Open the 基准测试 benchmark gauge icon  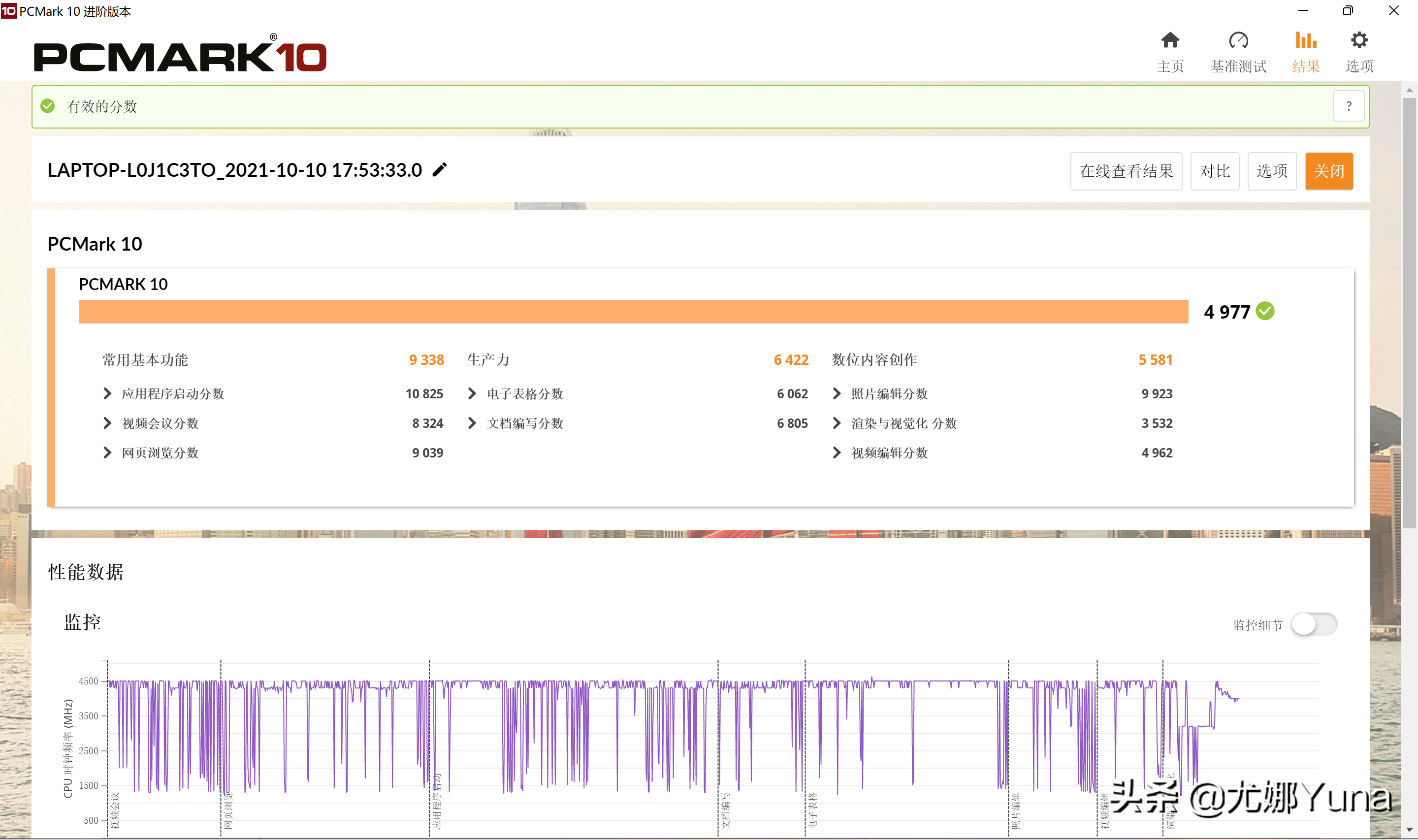[x=1238, y=41]
